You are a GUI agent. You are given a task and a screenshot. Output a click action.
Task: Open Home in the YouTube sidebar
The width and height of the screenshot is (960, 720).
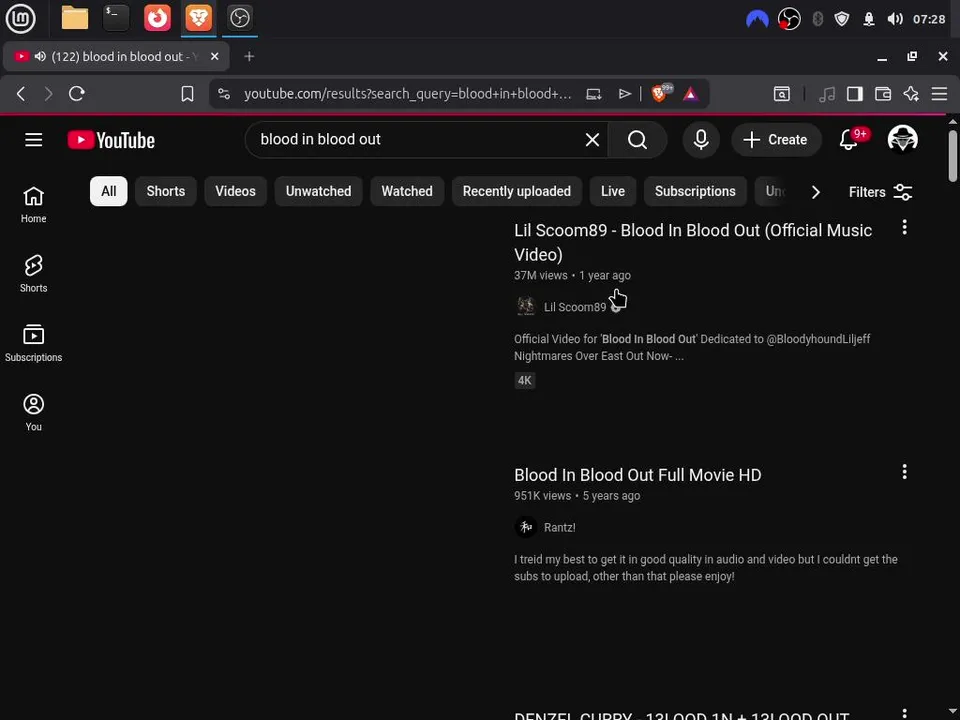tap(34, 205)
